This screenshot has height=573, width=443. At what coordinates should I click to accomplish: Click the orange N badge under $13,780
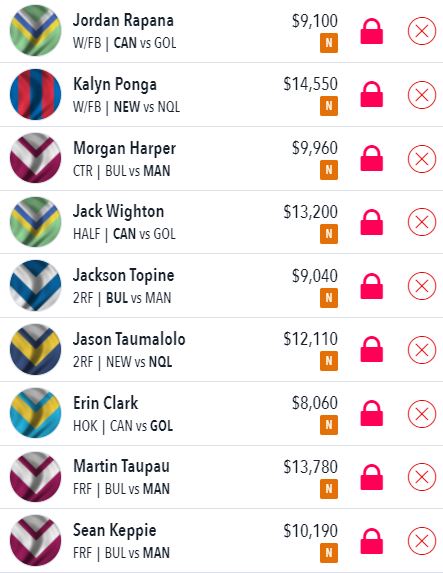coord(329,489)
